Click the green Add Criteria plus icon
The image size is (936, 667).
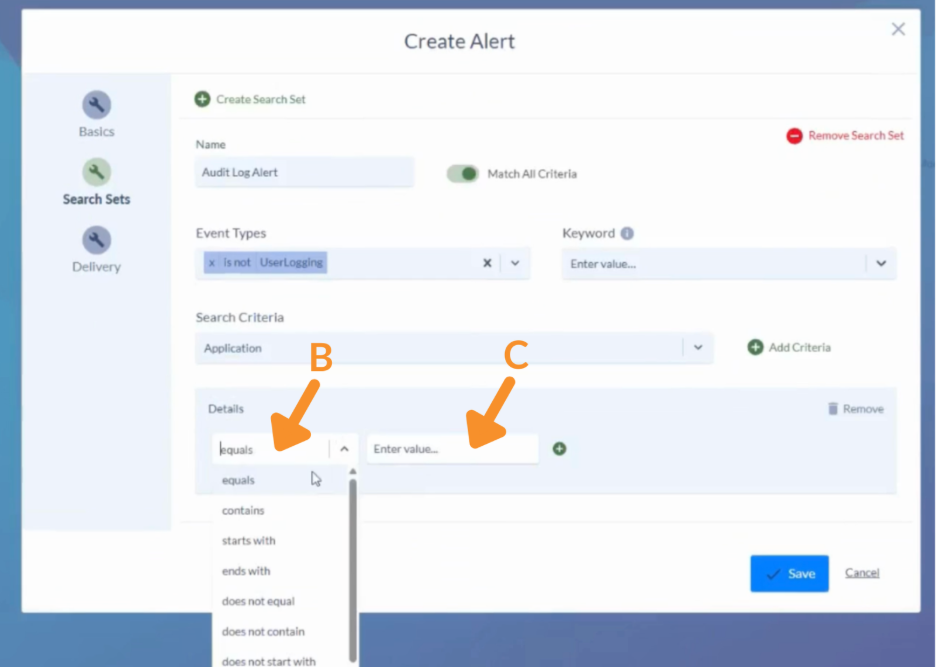coord(756,348)
